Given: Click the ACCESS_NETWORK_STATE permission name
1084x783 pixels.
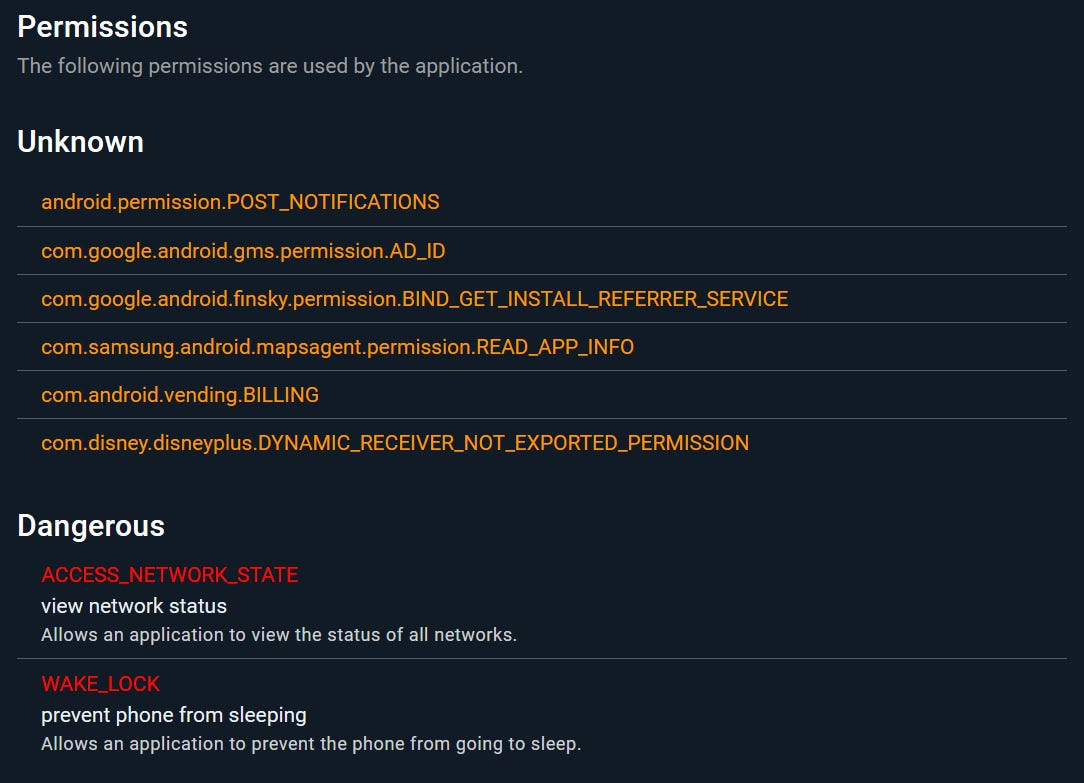Looking at the screenshot, I should [x=169, y=575].
